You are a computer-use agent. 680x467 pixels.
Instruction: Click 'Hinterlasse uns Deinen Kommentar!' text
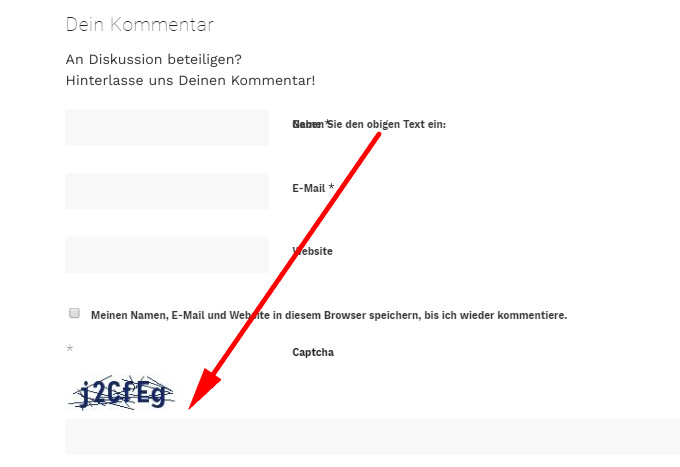pos(190,80)
